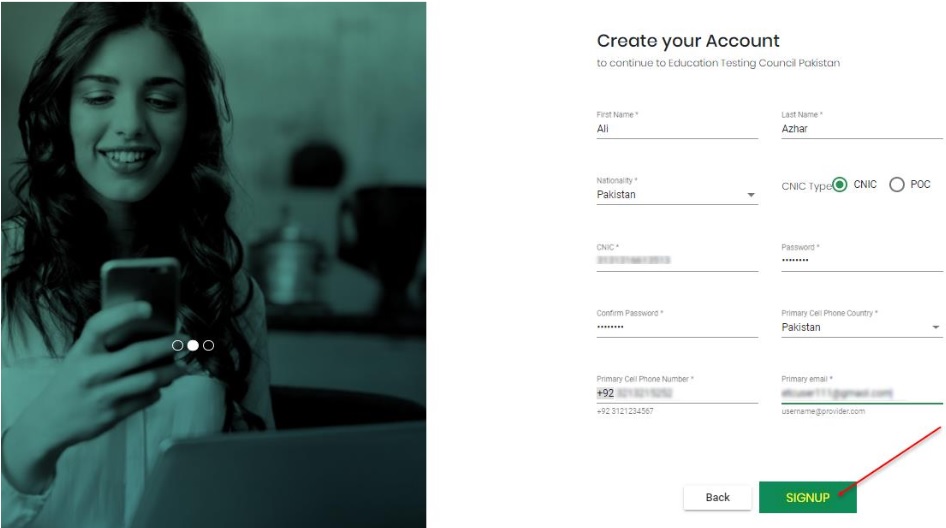Choose the POC radio button
The height and width of the screenshot is (528, 946).
[897, 185]
